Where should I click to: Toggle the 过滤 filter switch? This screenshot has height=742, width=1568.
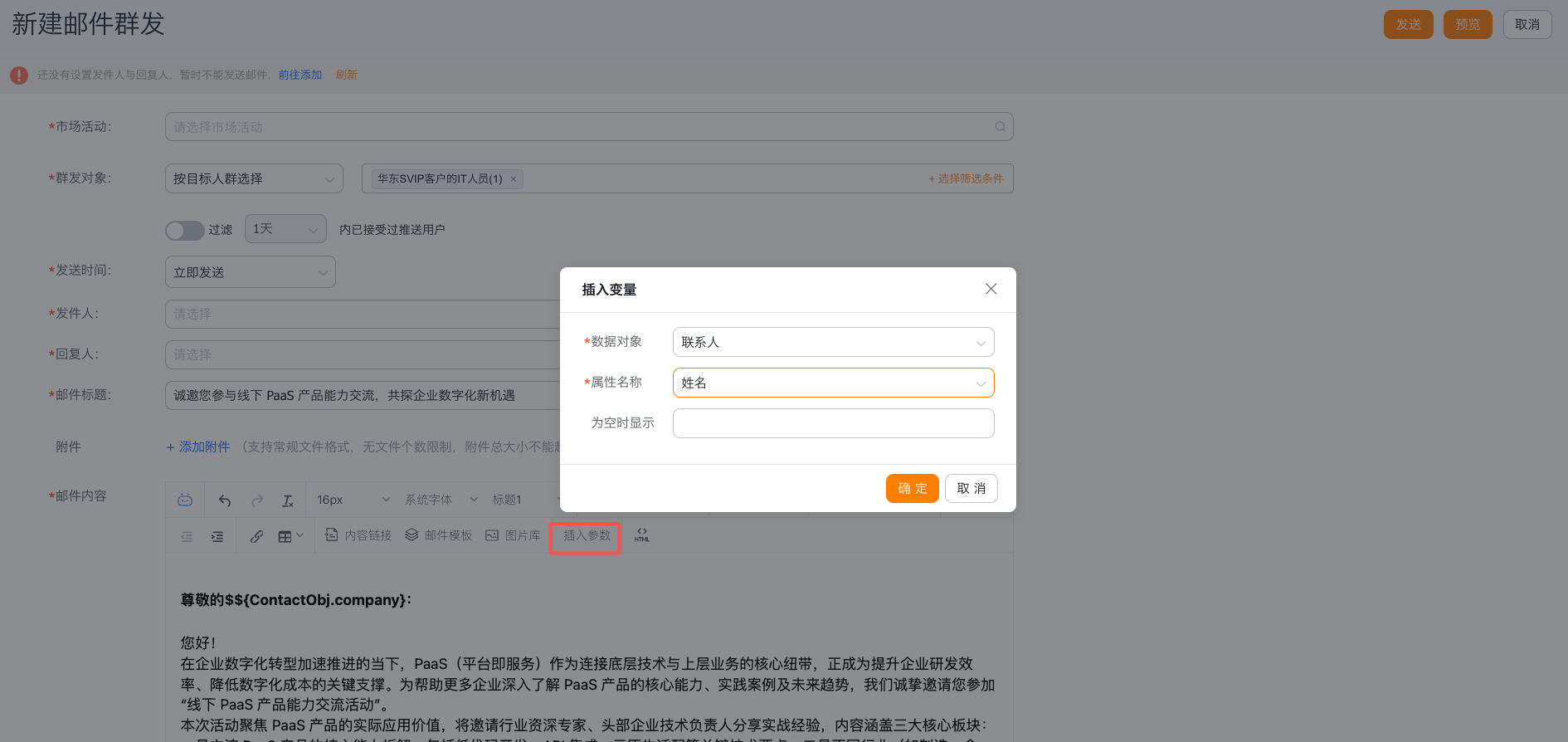pyautogui.click(x=184, y=230)
